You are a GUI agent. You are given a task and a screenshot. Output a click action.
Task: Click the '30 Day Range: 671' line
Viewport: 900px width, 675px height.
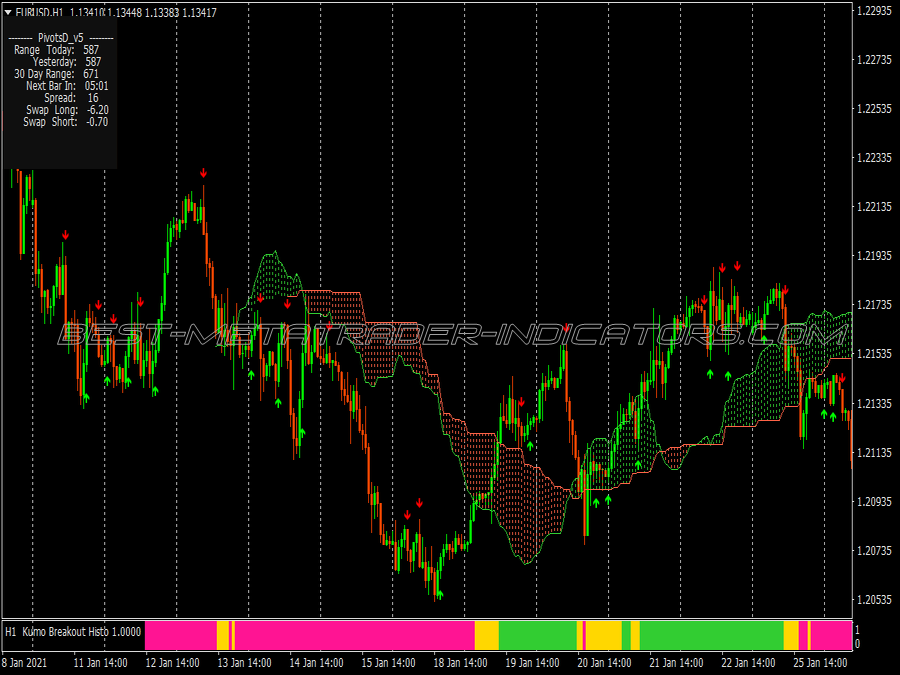(x=56, y=74)
